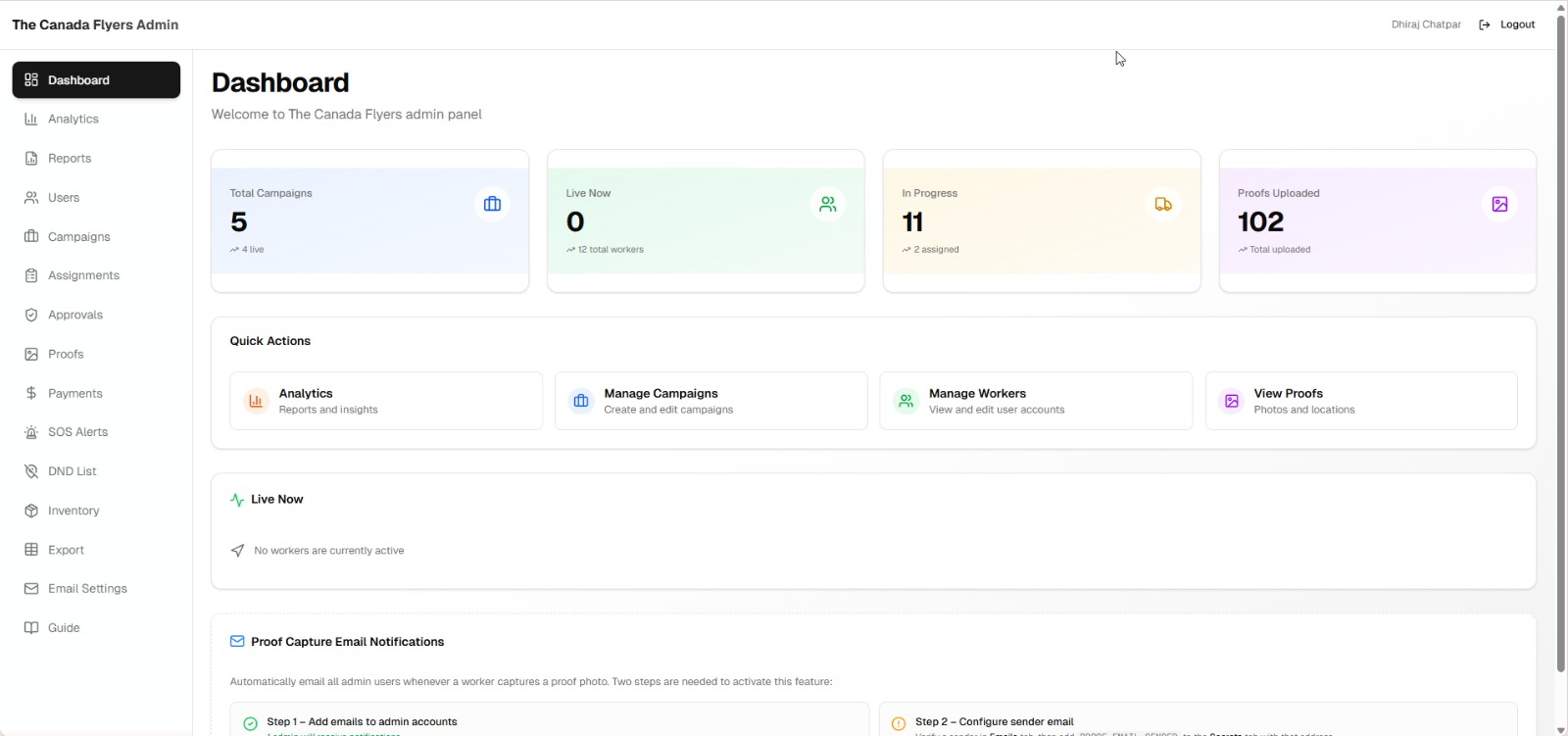Navigate to Campaigns in the sidebar
This screenshot has width=1568, height=736.
[x=96, y=237]
